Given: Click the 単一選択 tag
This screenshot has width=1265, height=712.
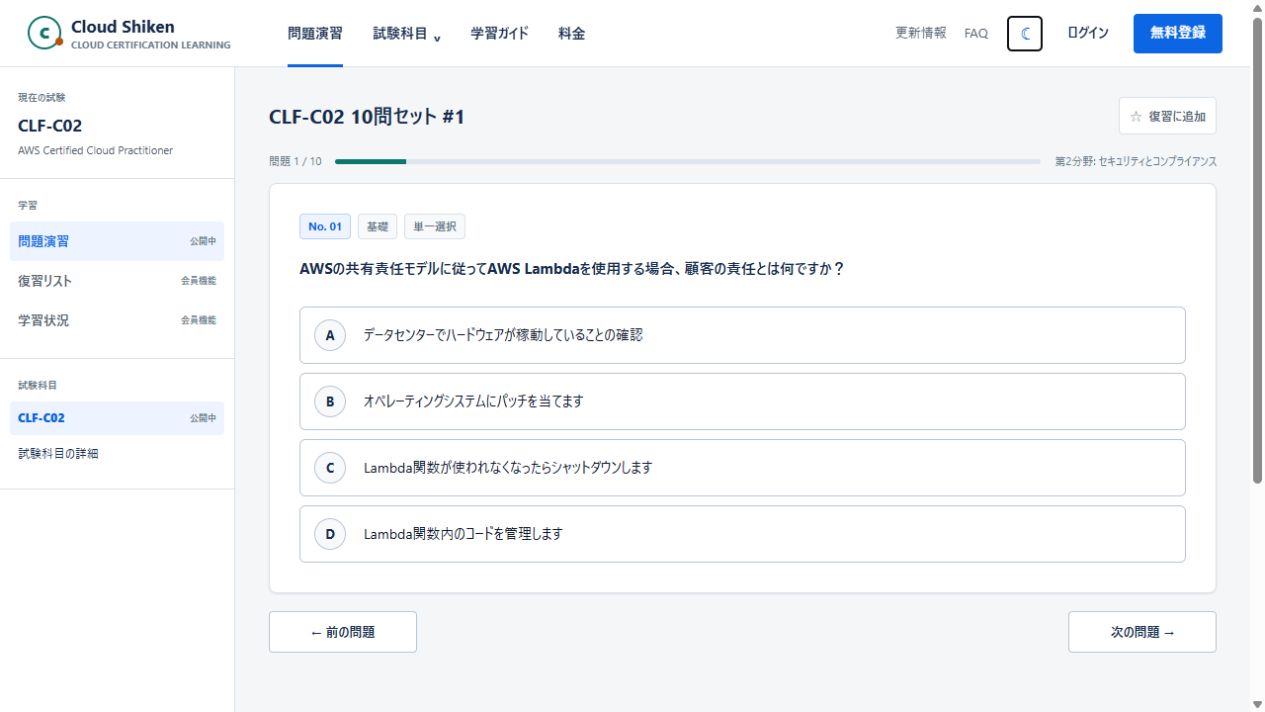Looking at the screenshot, I should coord(435,227).
